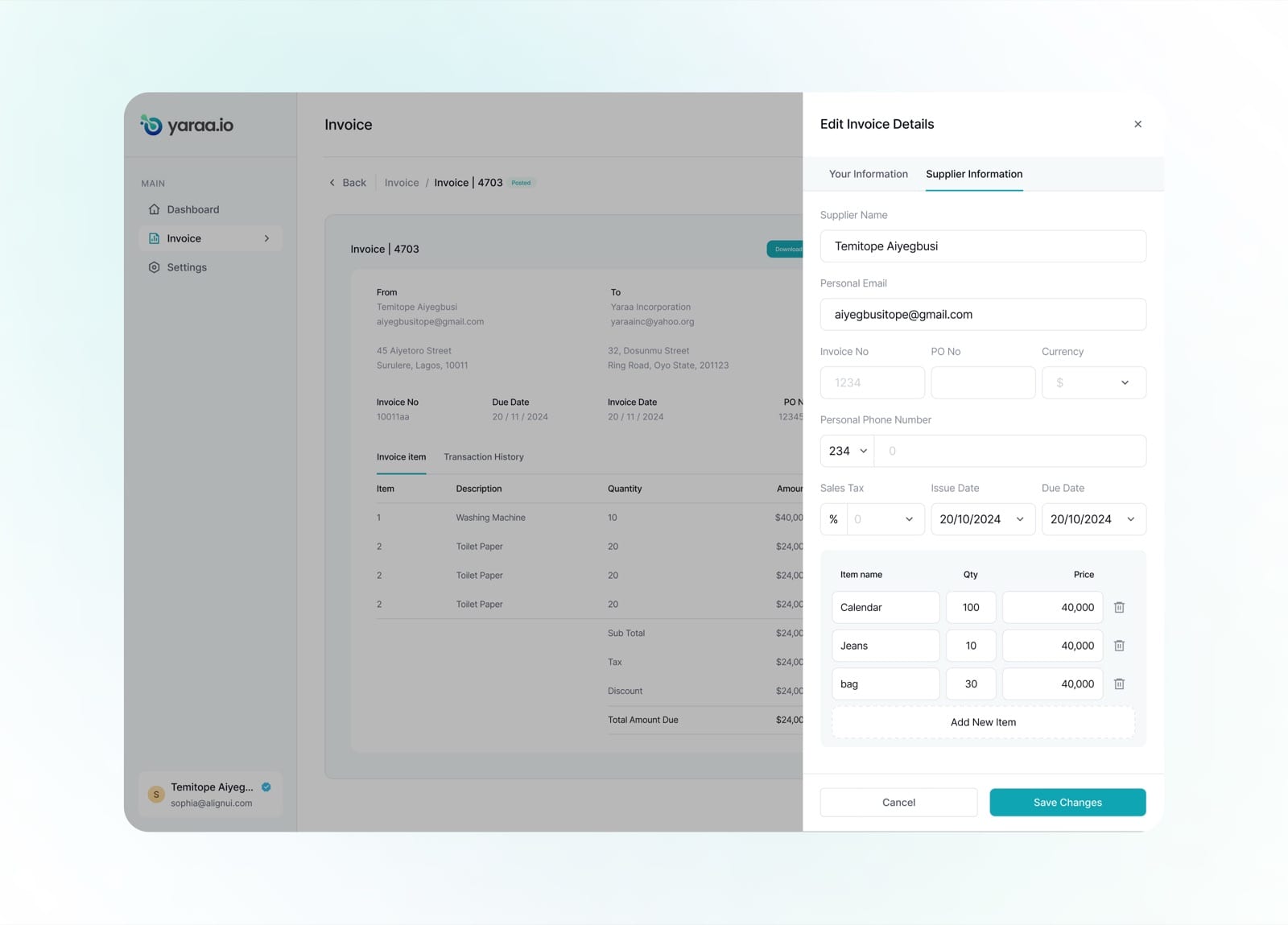Screen dimensions: 1288x925
Task: Click the Total Amount Due label
Action: pos(643,720)
